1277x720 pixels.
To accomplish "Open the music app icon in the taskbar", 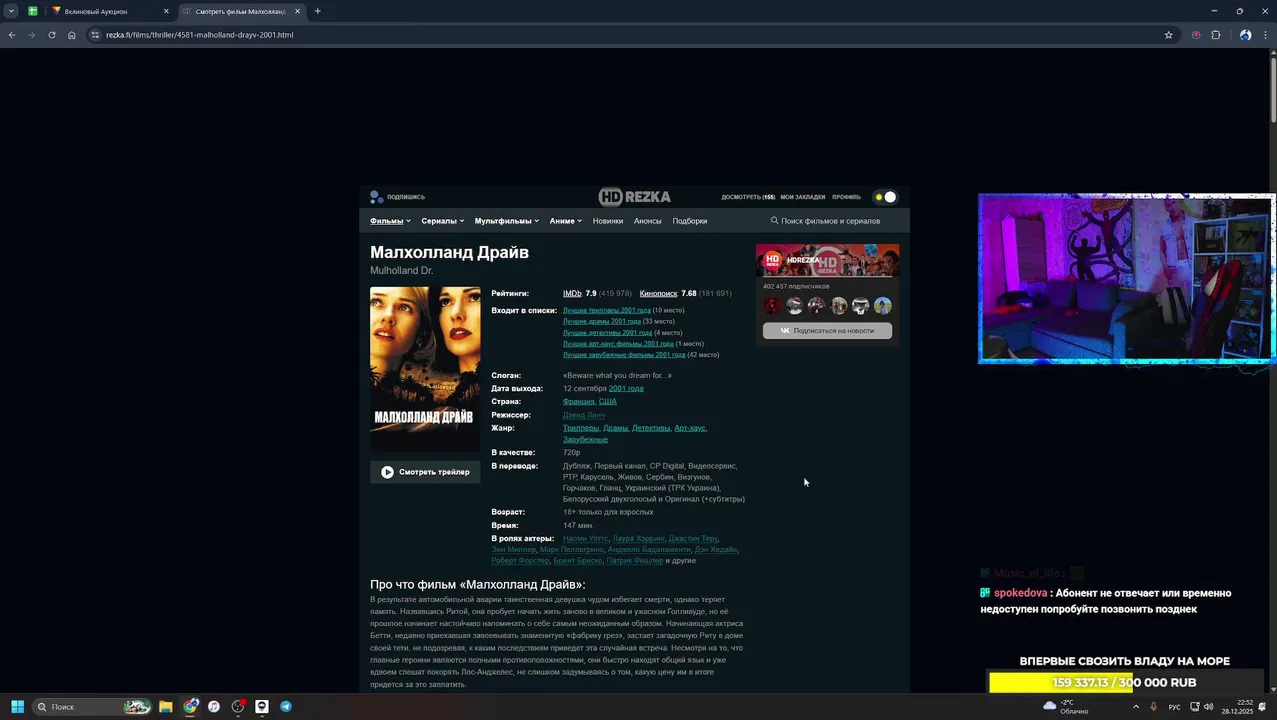I will point(214,707).
